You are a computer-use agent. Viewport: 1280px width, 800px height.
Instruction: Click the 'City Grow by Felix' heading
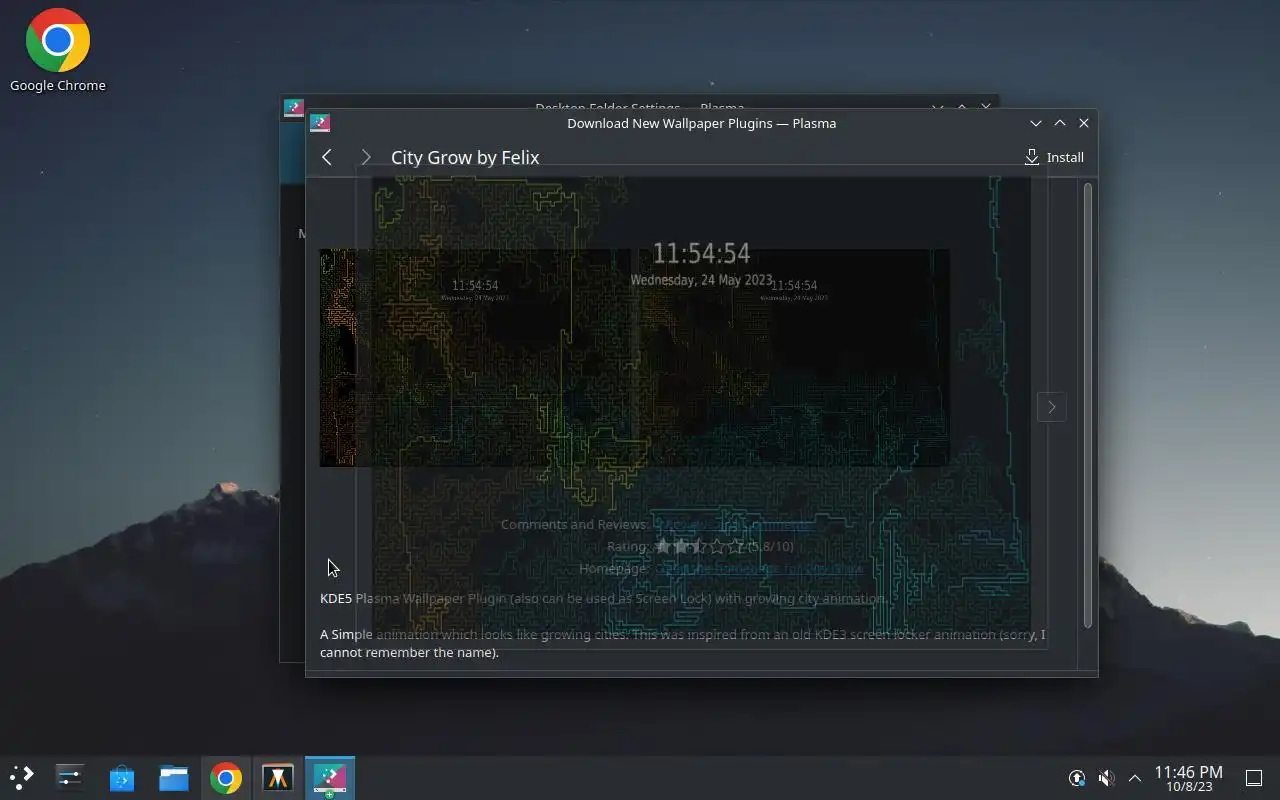coord(465,157)
